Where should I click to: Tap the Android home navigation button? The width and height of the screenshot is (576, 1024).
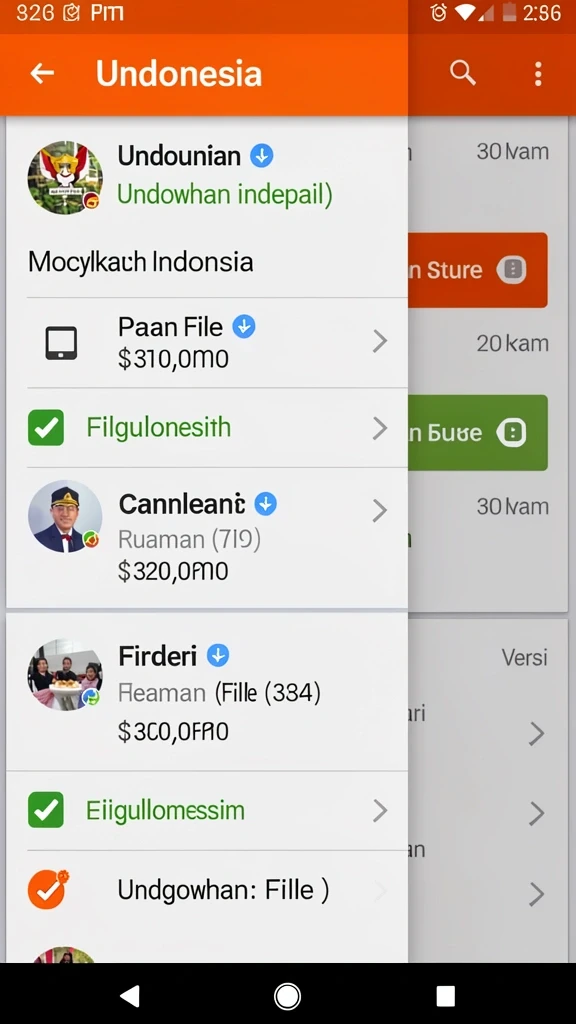point(287,996)
